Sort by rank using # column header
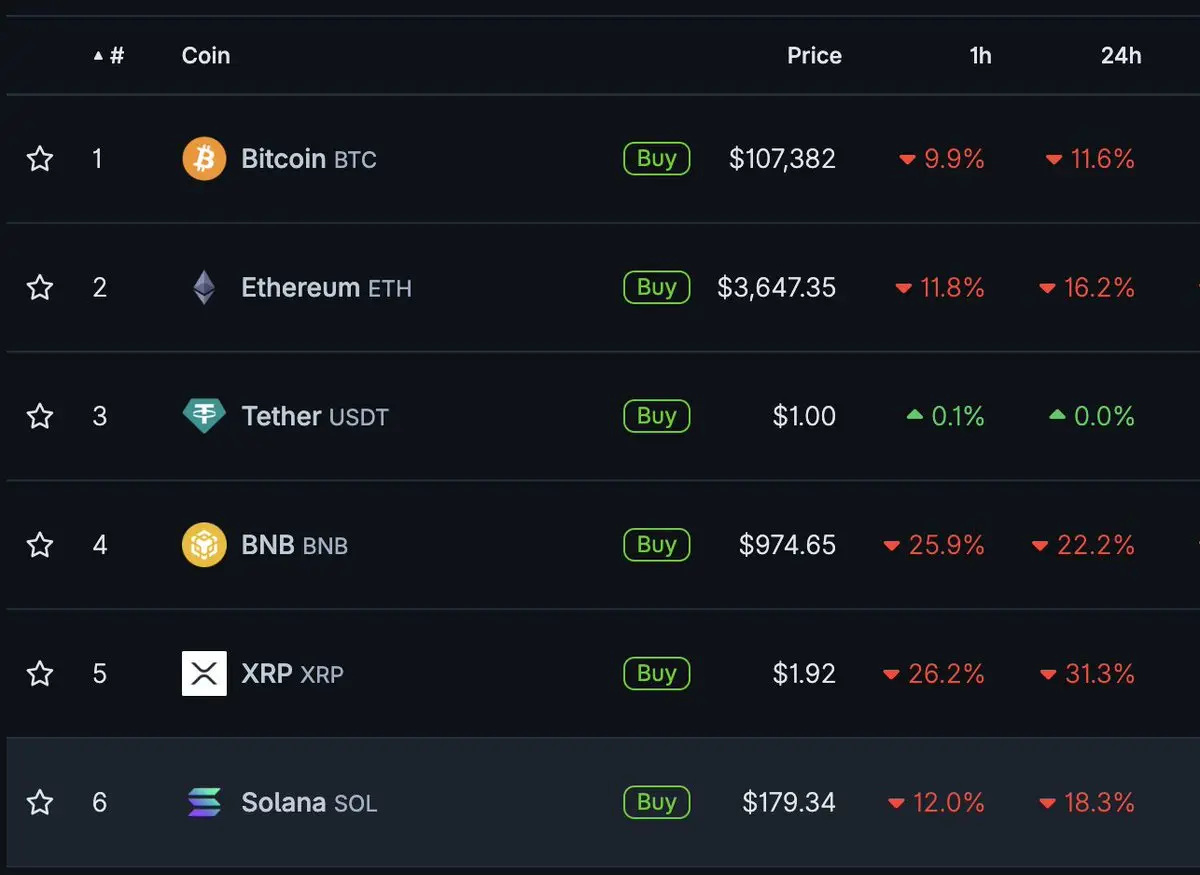Image resolution: width=1200 pixels, height=875 pixels. click(x=109, y=56)
